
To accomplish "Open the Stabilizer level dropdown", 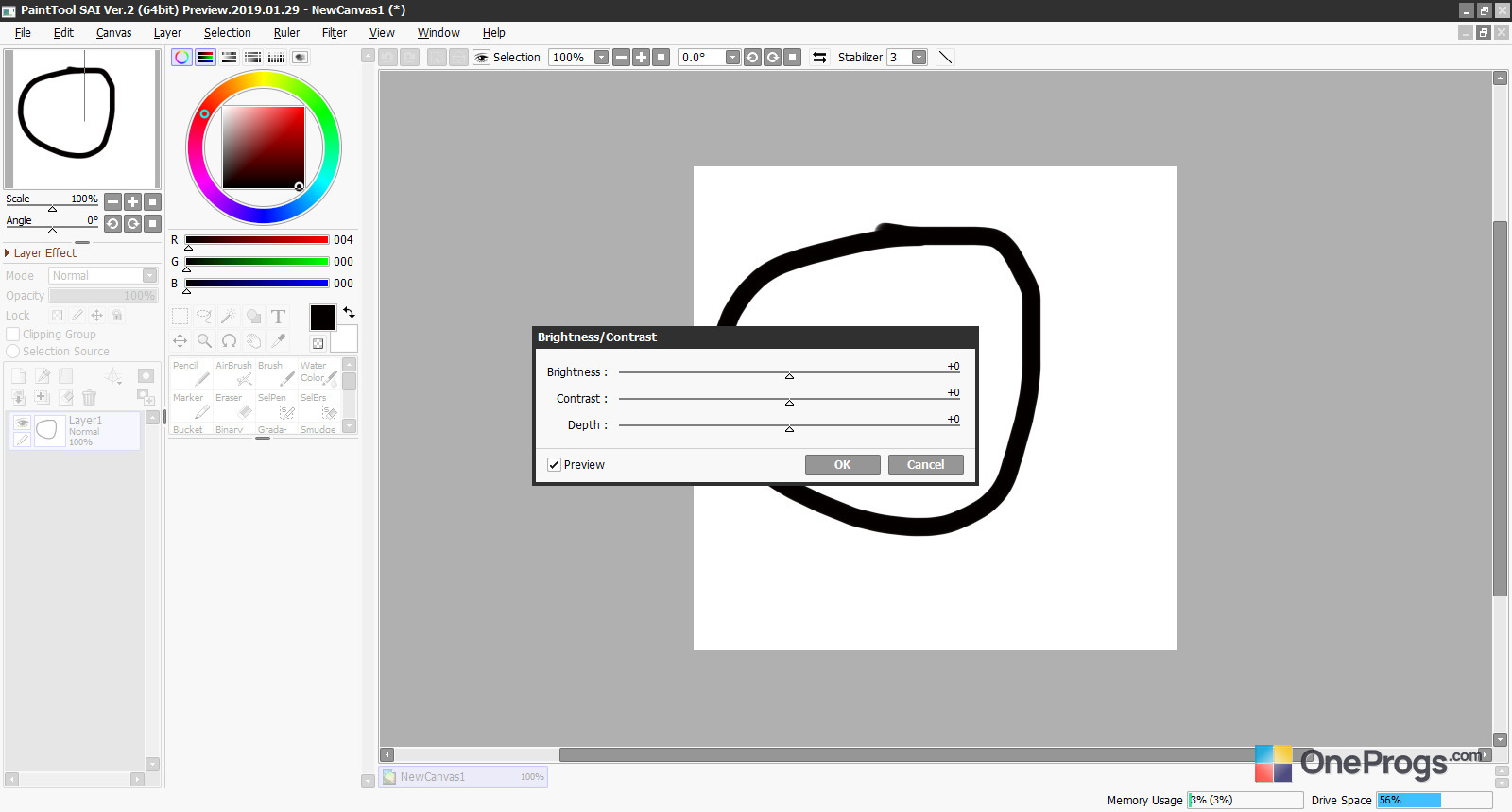I will click(x=919, y=58).
